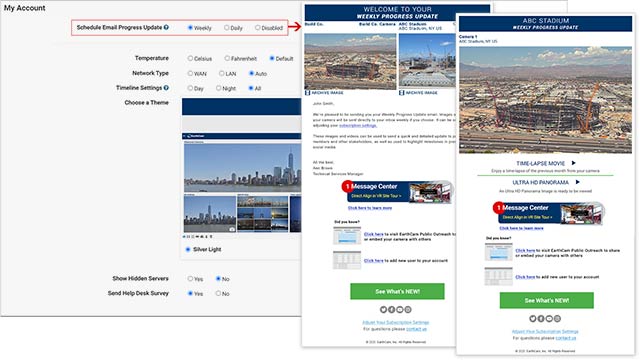Choose Yes for Show Hidden Servers
This screenshot has height=360, width=640.
click(190, 279)
